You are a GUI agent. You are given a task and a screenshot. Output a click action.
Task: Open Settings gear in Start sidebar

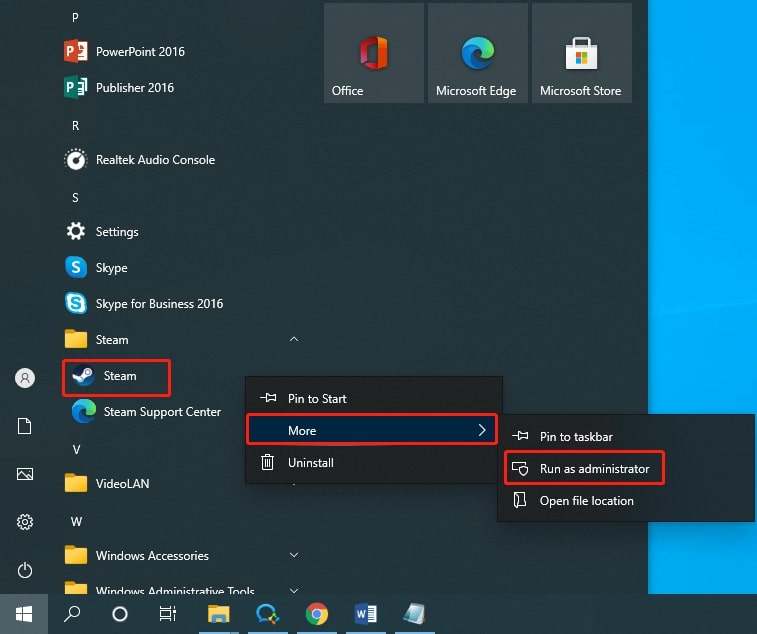pos(25,522)
